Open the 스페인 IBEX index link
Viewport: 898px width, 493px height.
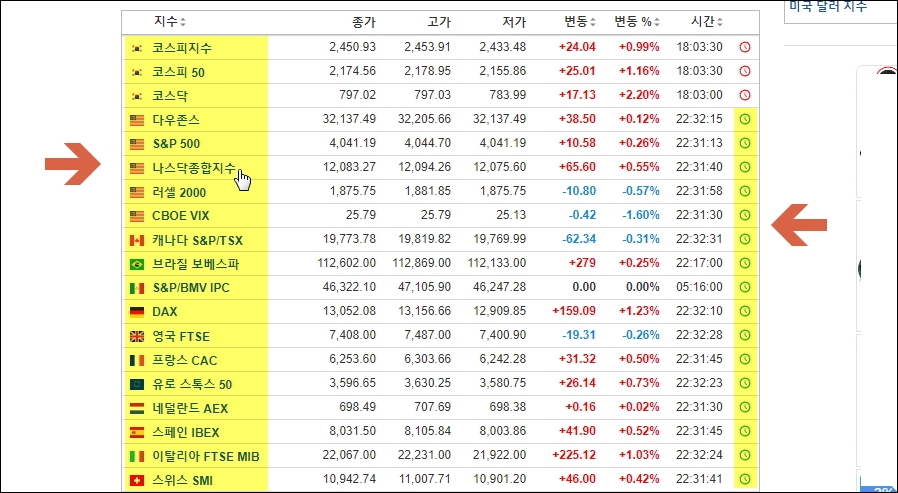click(186, 433)
